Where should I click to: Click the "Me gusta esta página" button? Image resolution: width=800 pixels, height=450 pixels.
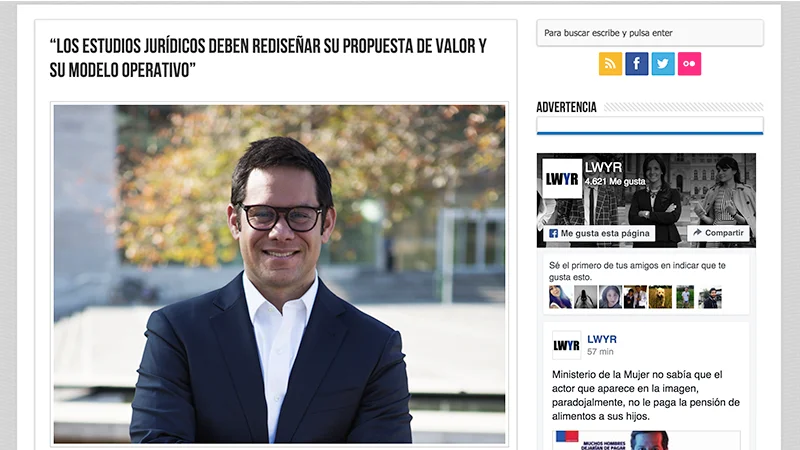[599, 233]
